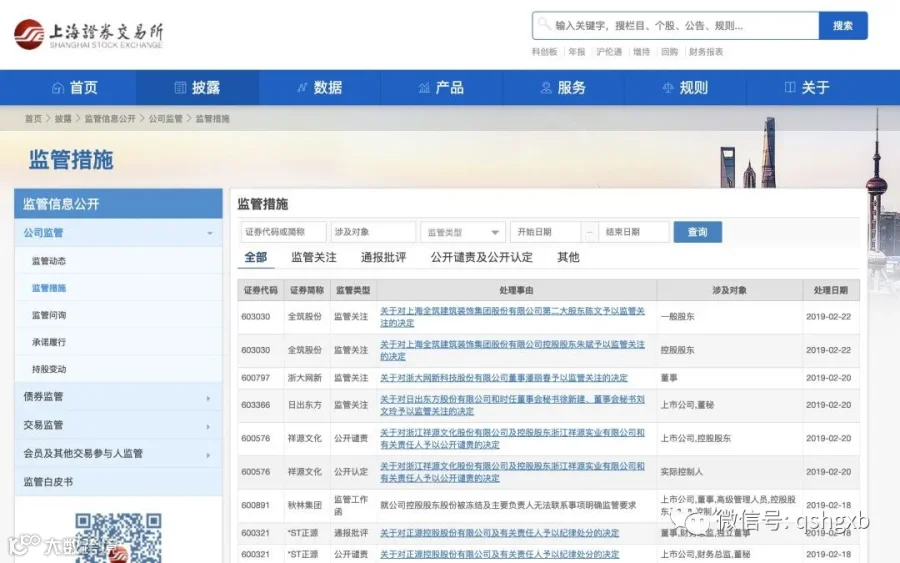Open the 祥源文化 公开认定 row link
900x563 pixels.
click(512, 472)
